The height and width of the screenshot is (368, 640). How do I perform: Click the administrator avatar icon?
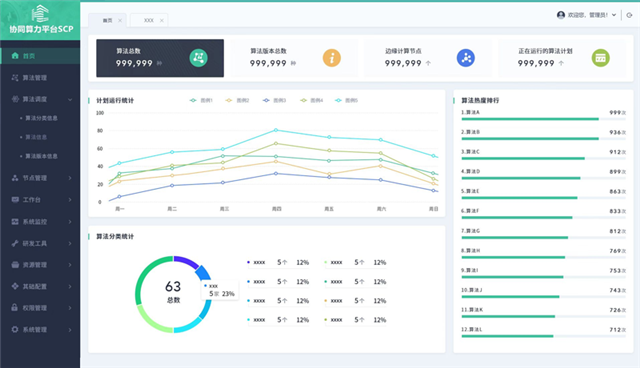click(x=561, y=15)
